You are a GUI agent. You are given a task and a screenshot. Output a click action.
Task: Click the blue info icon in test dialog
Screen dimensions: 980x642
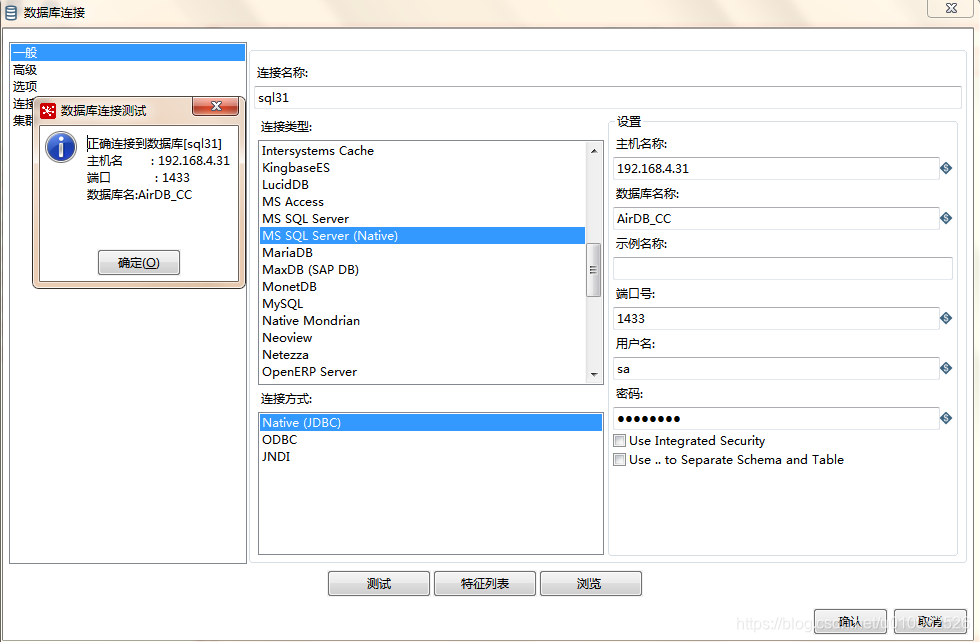tap(61, 148)
